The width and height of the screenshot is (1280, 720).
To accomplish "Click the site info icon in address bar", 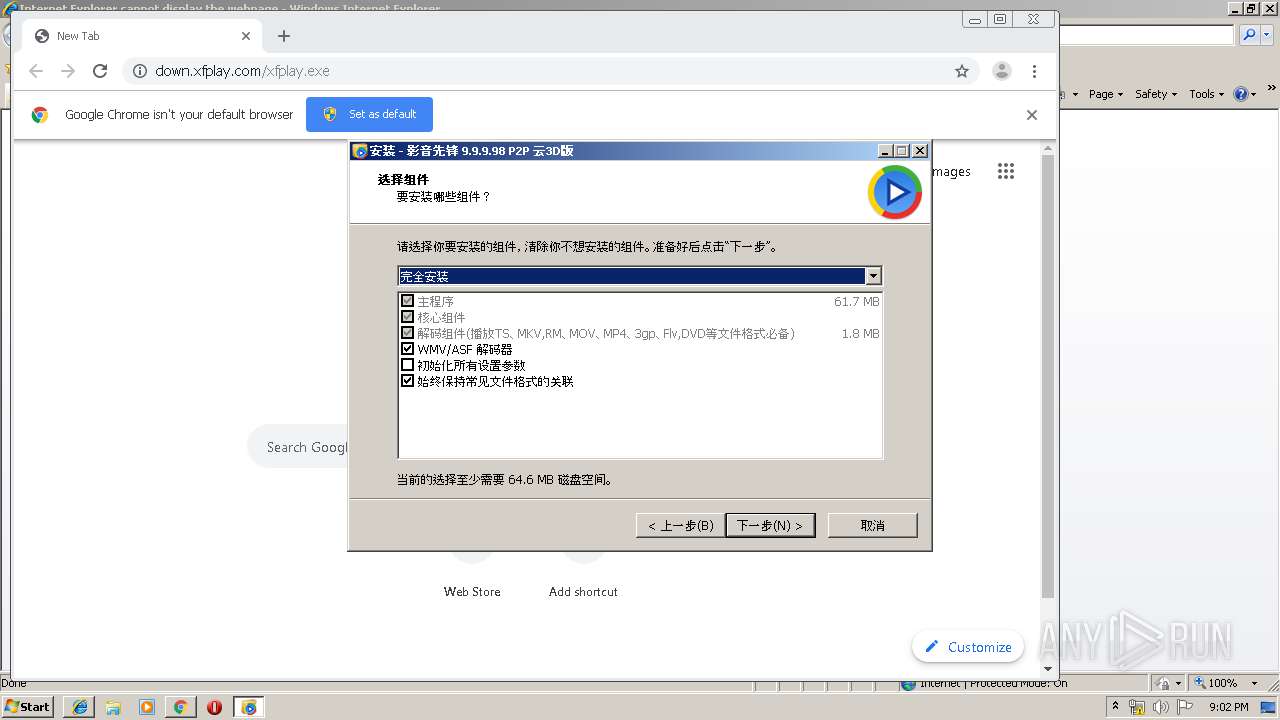I will (140, 71).
